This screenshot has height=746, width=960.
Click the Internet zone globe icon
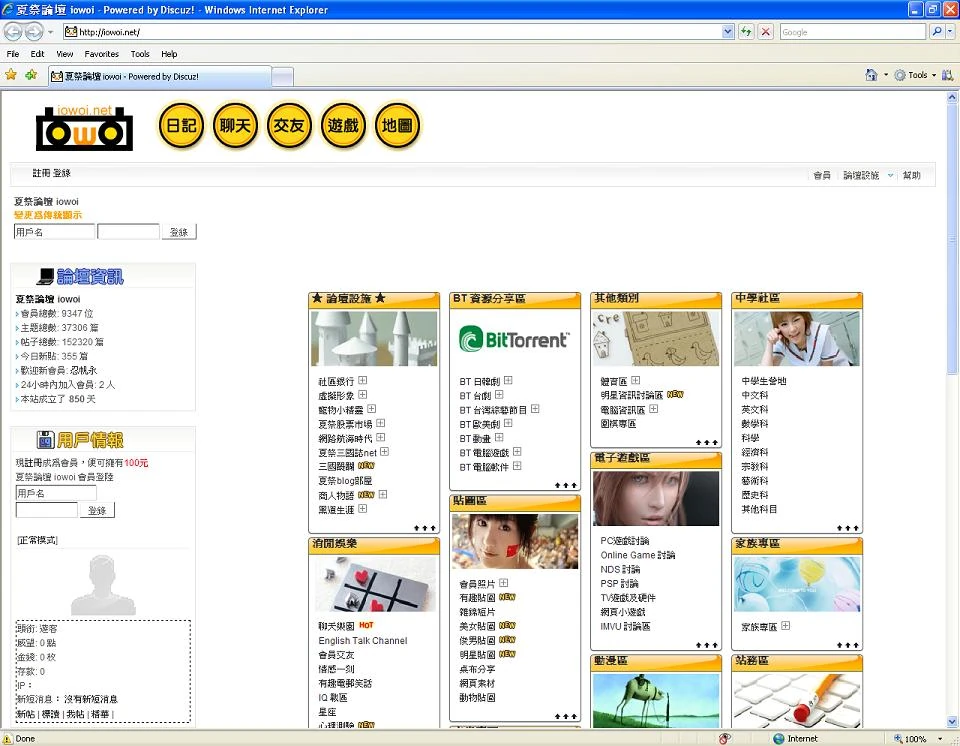[778, 739]
